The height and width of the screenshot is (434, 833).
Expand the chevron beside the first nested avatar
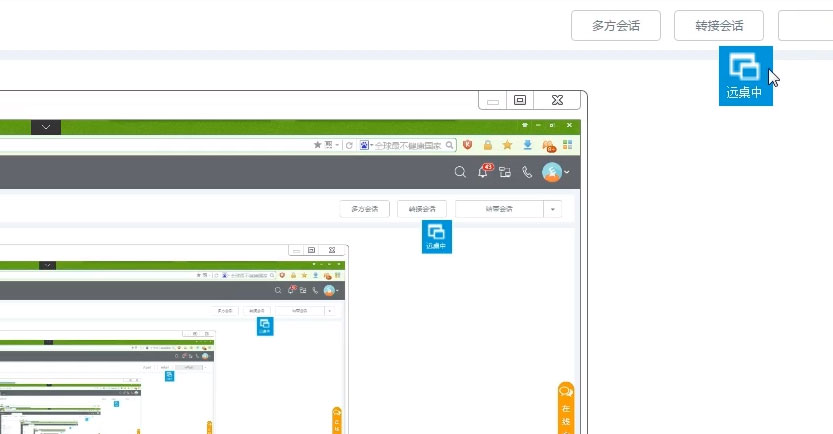pos(567,172)
